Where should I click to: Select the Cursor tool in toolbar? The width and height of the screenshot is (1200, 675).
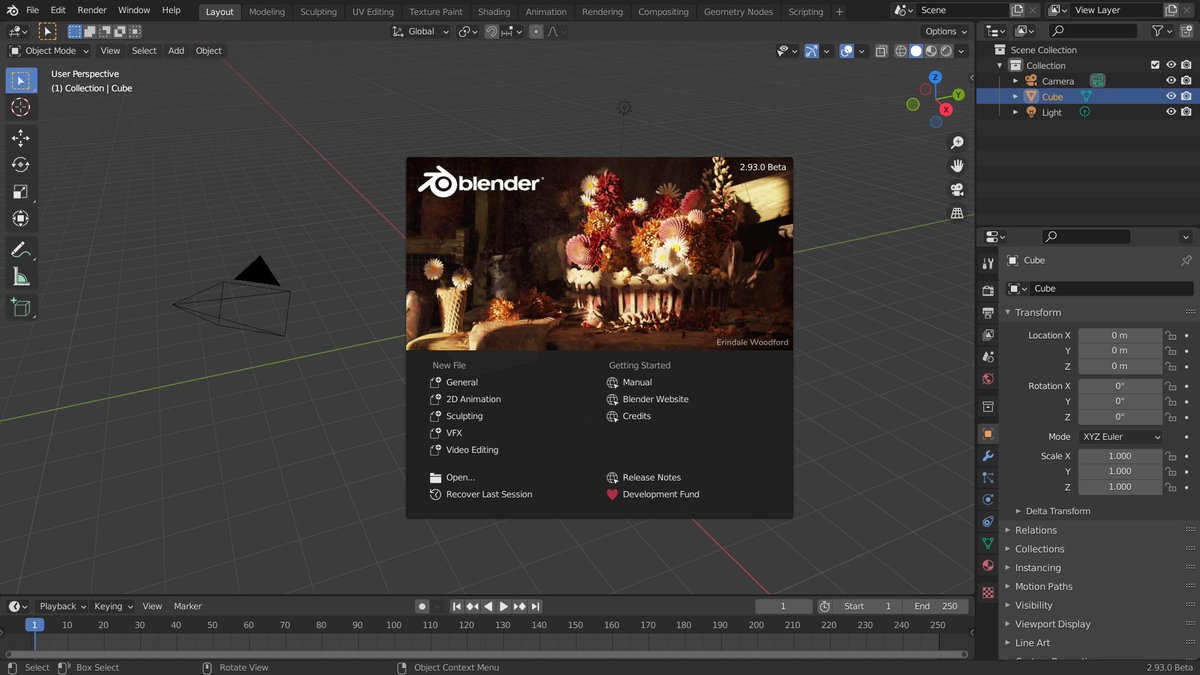click(x=20, y=107)
